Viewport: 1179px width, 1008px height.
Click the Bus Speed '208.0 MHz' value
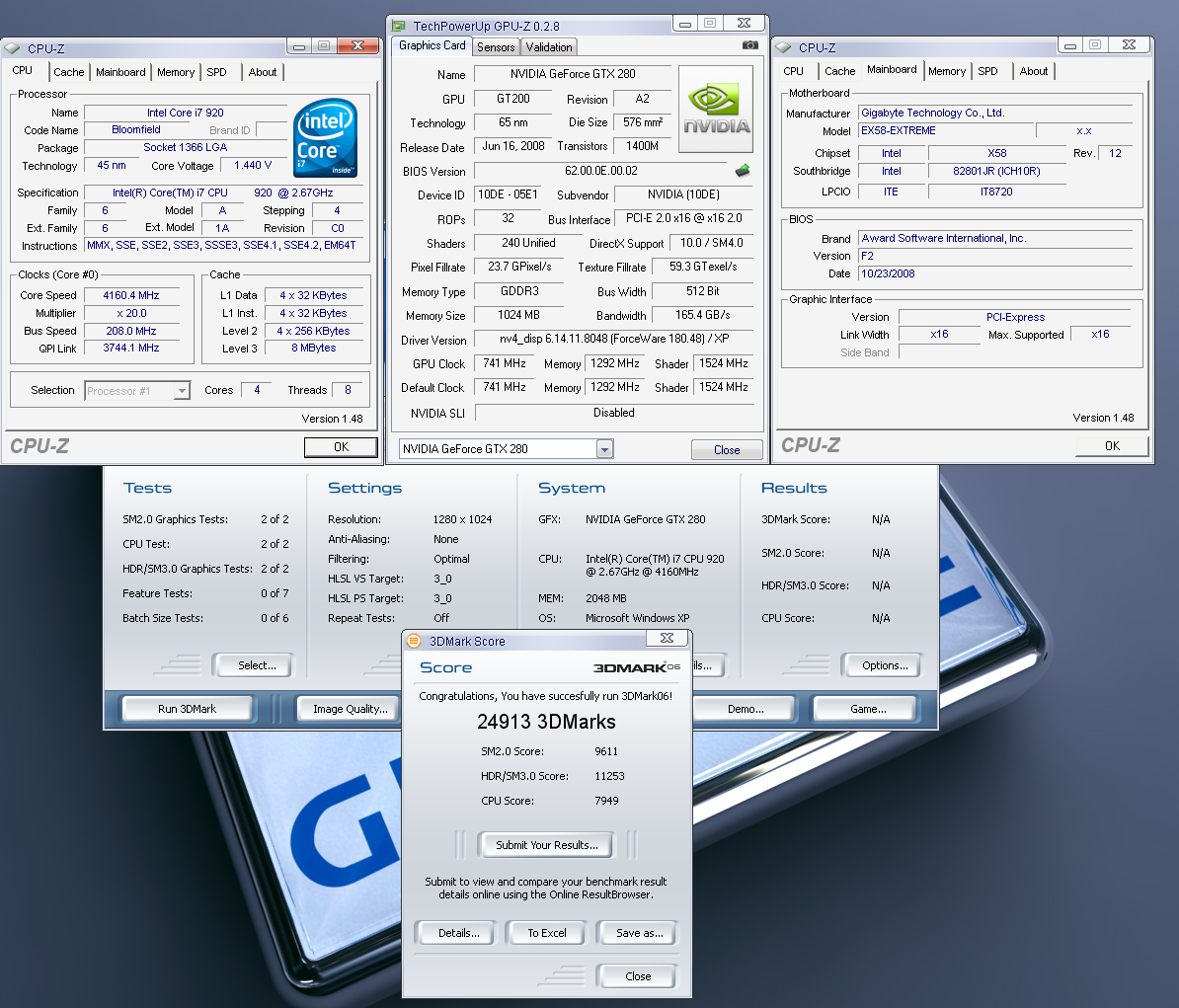(130, 331)
